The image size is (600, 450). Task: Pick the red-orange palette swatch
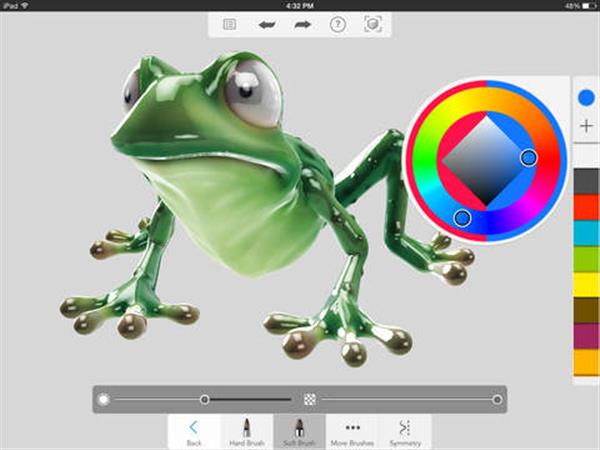[586, 207]
